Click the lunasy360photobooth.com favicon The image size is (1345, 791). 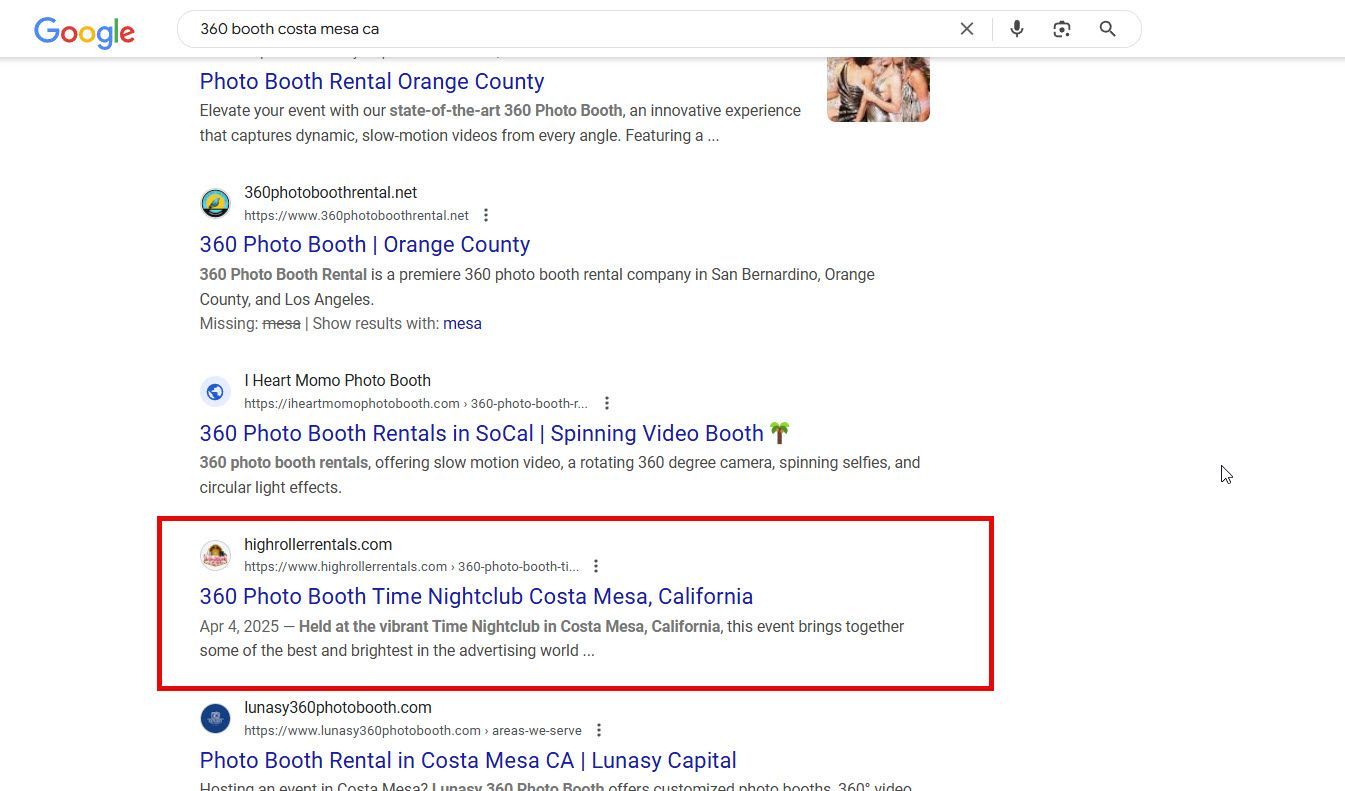click(215, 718)
